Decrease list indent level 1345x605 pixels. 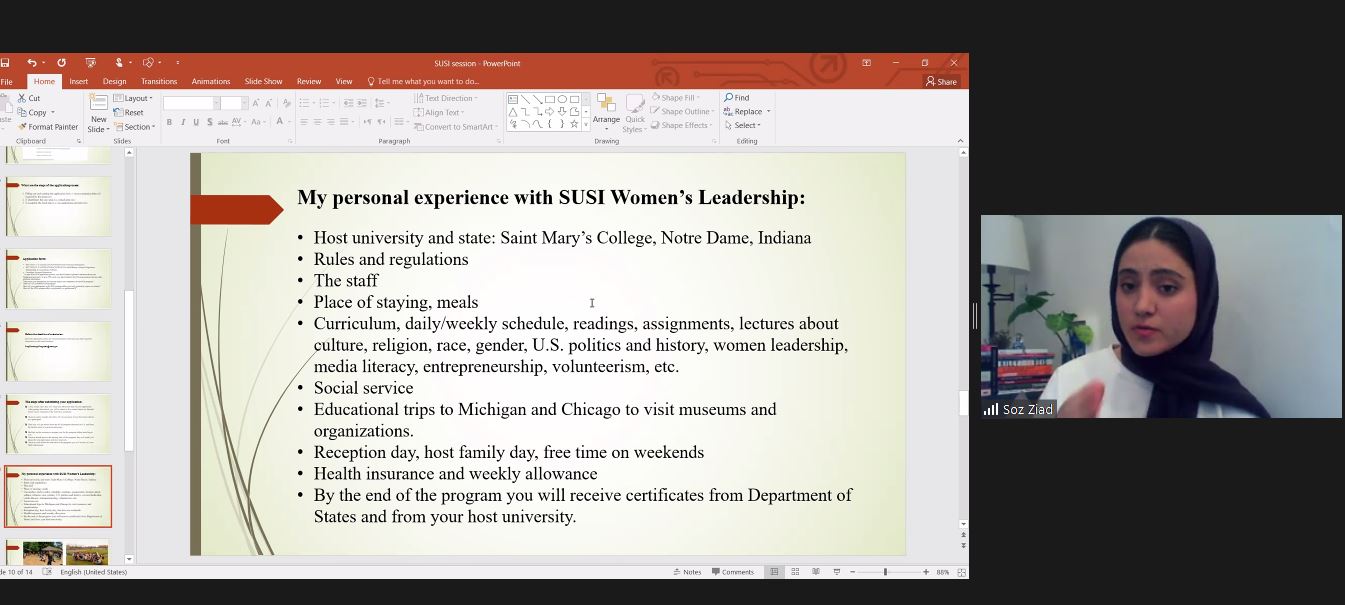coord(349,103)
